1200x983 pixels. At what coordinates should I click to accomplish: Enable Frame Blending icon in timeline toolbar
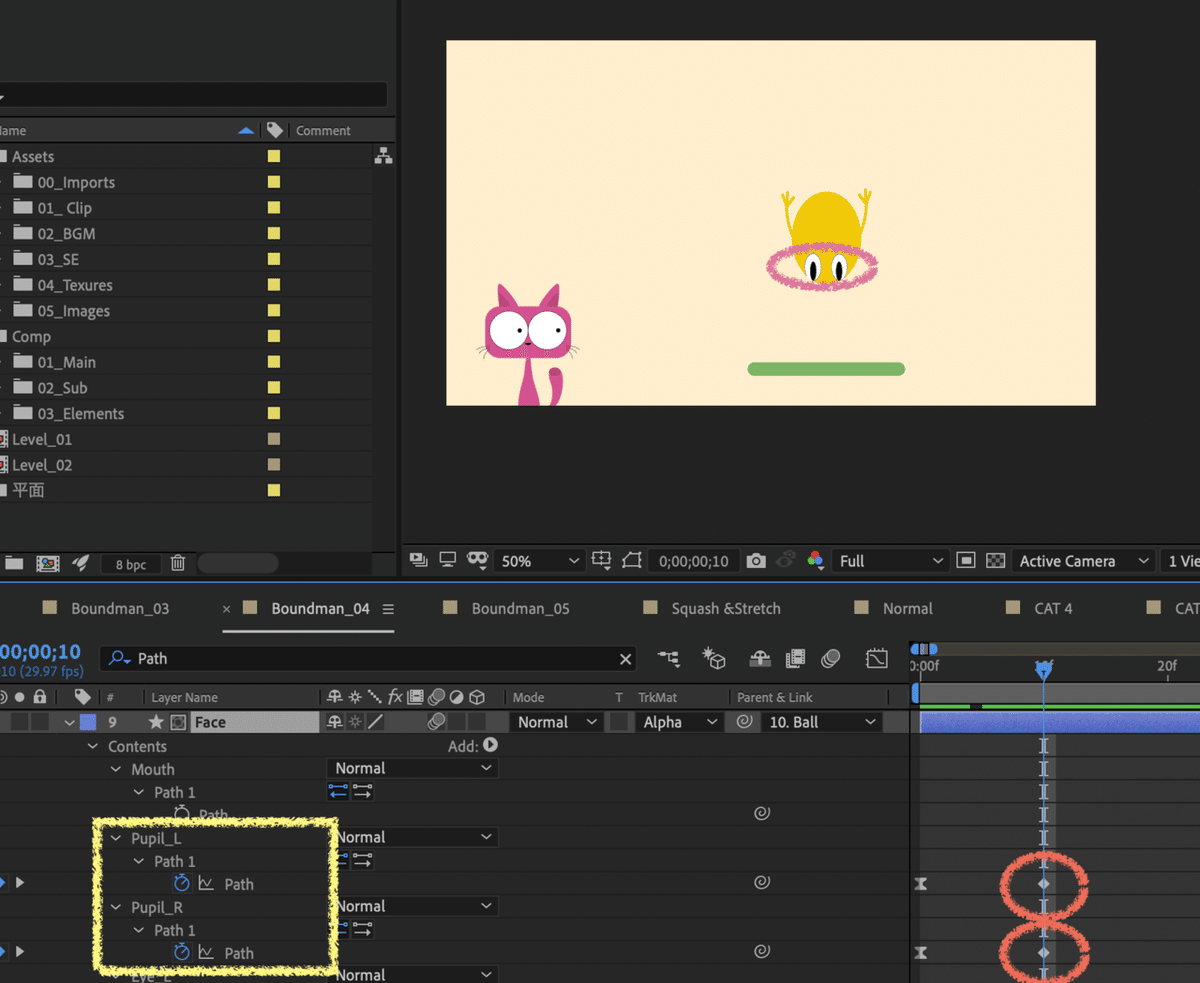[796, 658]
